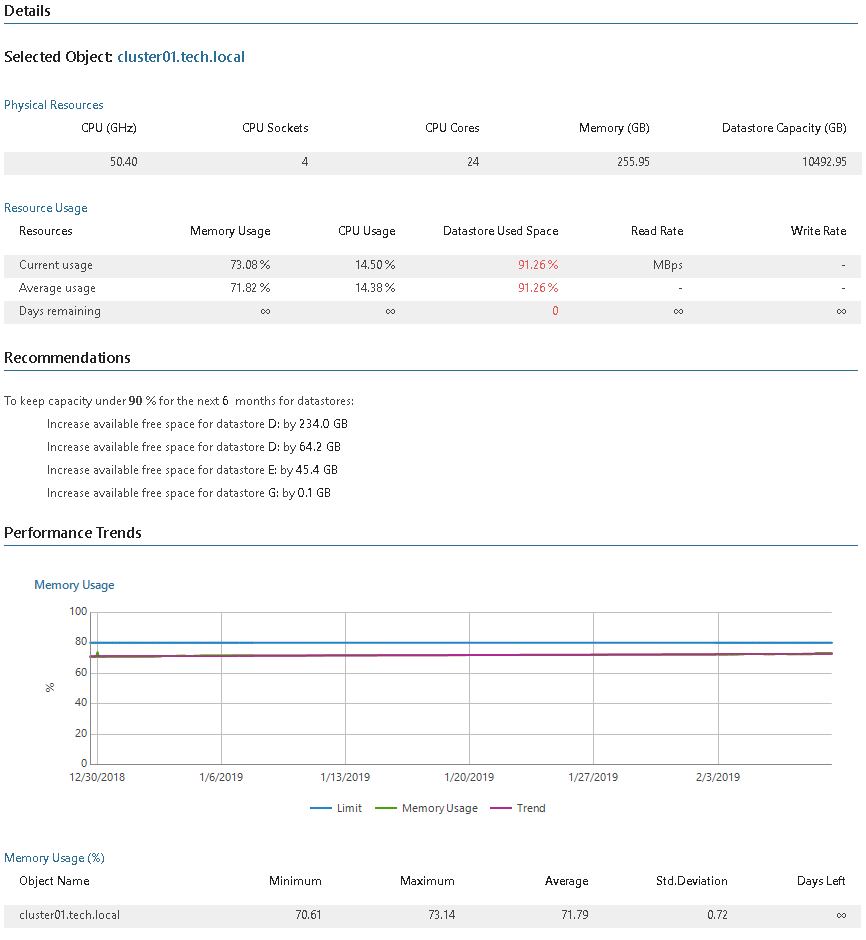Select the datastore capacity value 10492.95

click(824, 162)
